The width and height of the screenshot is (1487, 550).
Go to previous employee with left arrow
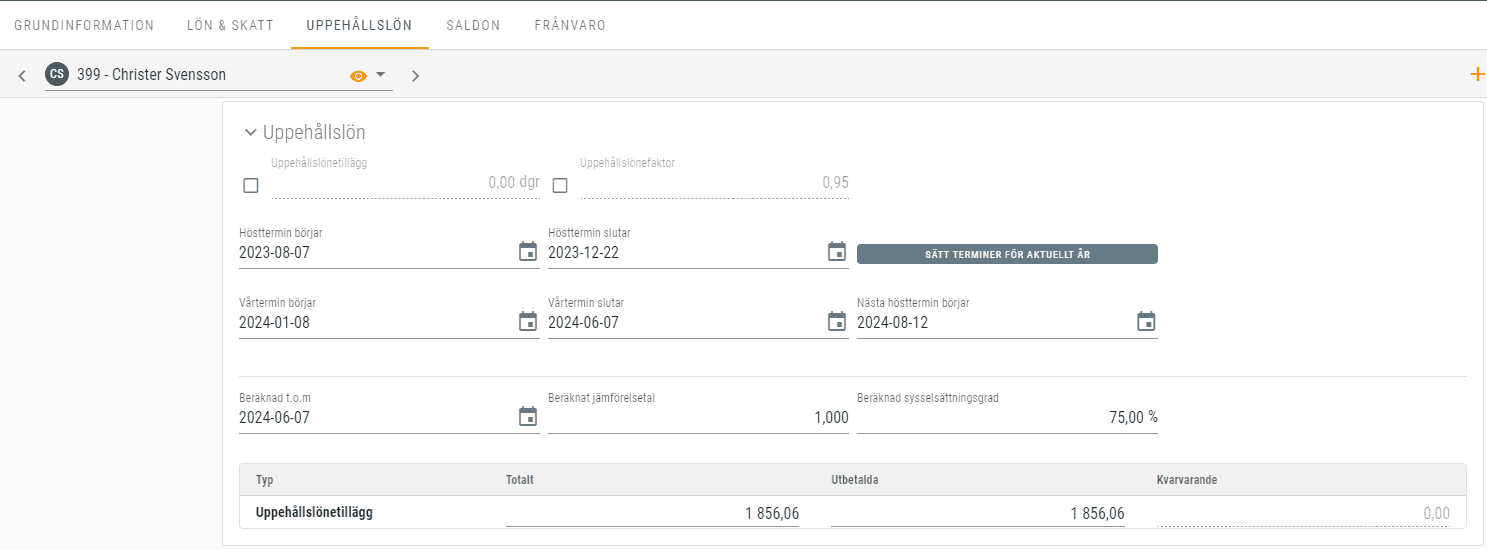(x=22, y=76)
